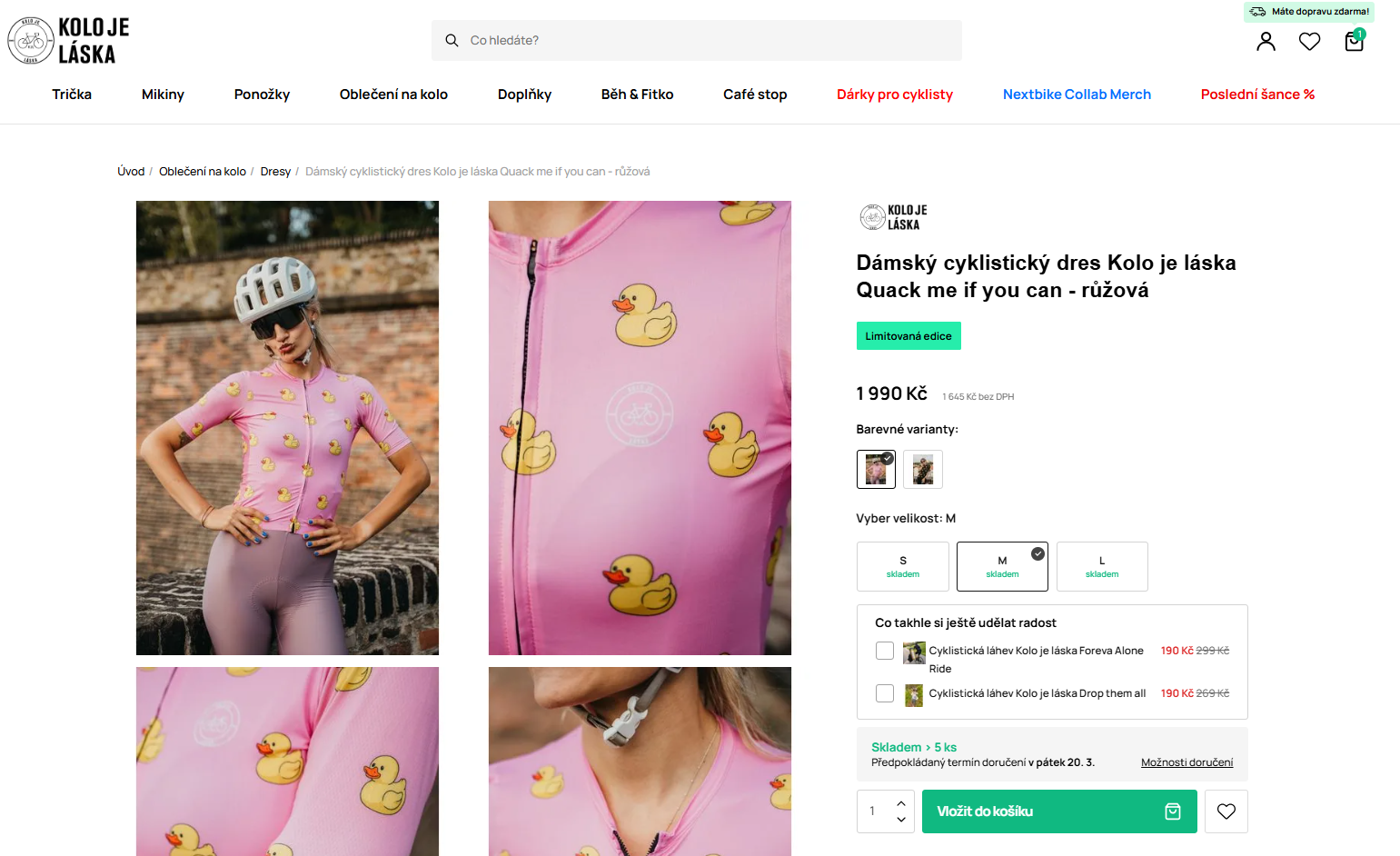The width and height of the screenshot is (1400, 856).
Task: Open Možnosti doručení link
Action: [1187, 762]
